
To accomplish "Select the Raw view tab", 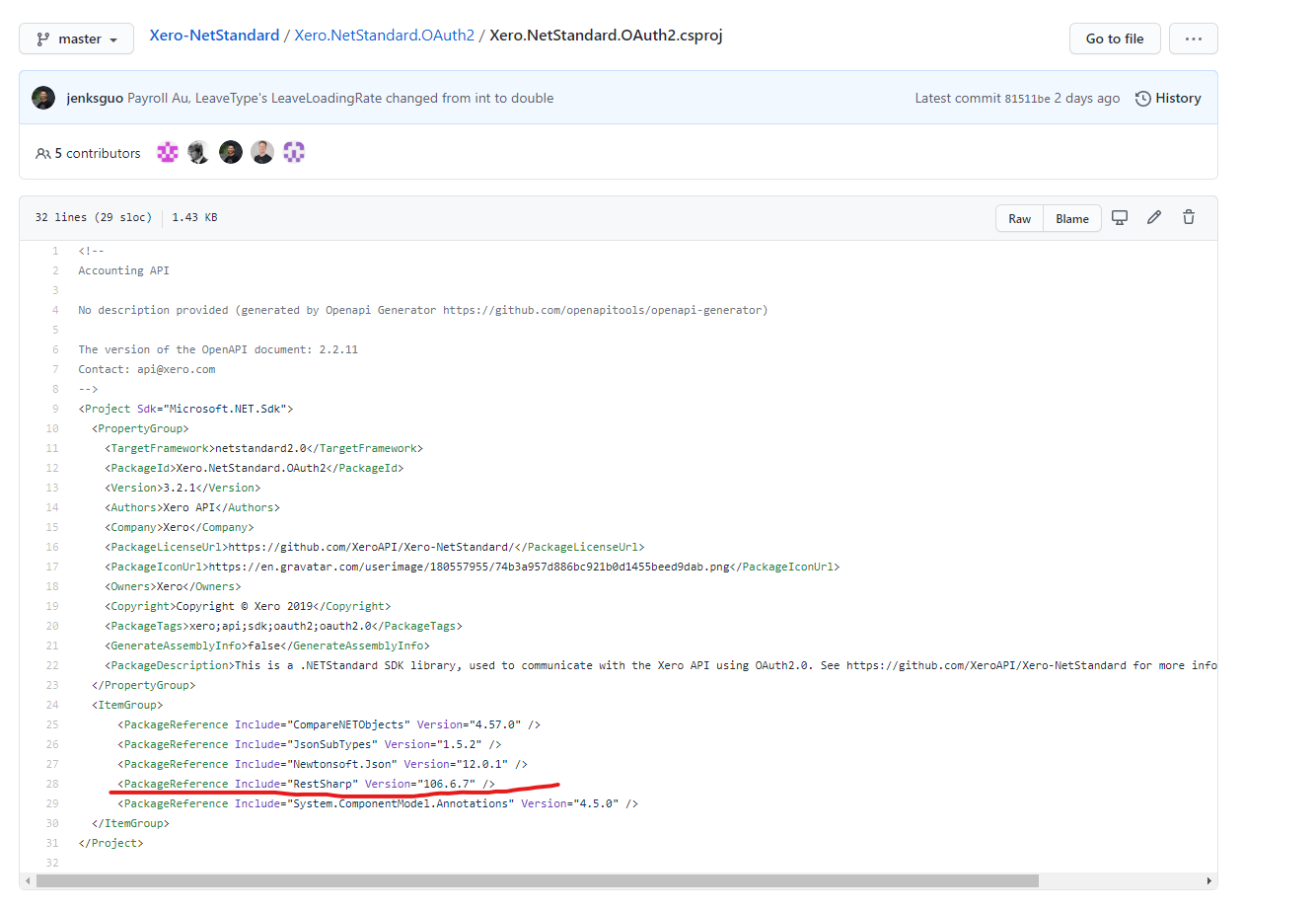I will coord(1019,217).
